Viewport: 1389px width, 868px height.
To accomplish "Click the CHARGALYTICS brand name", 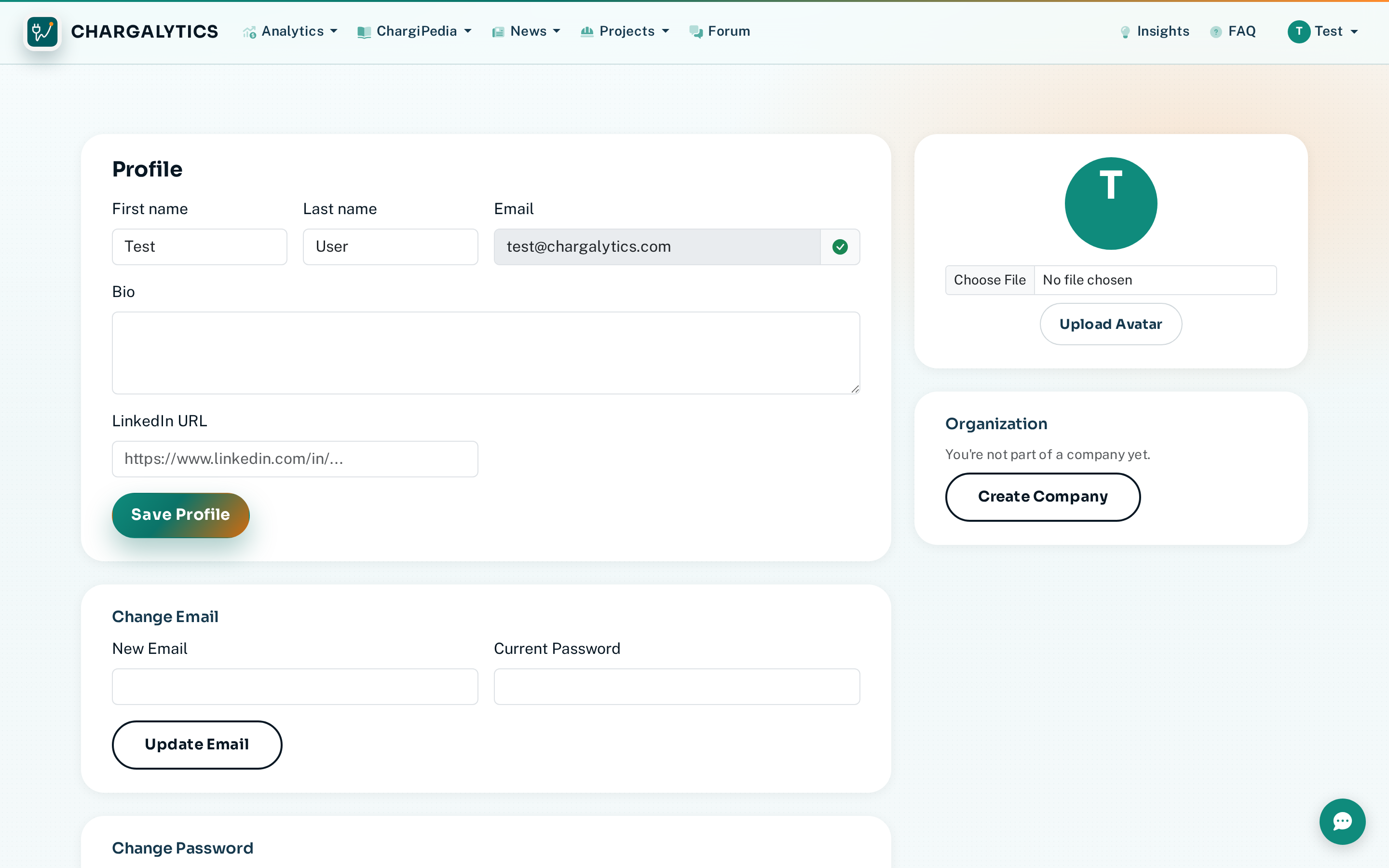I will tap(145, 31).
